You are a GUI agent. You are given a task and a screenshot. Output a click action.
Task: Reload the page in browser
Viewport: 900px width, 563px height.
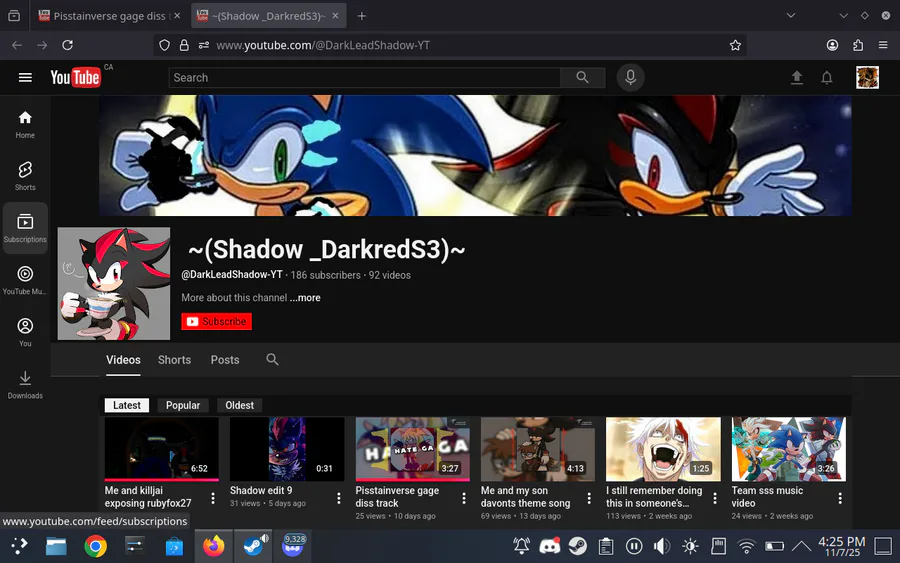[x=68, y=45]
